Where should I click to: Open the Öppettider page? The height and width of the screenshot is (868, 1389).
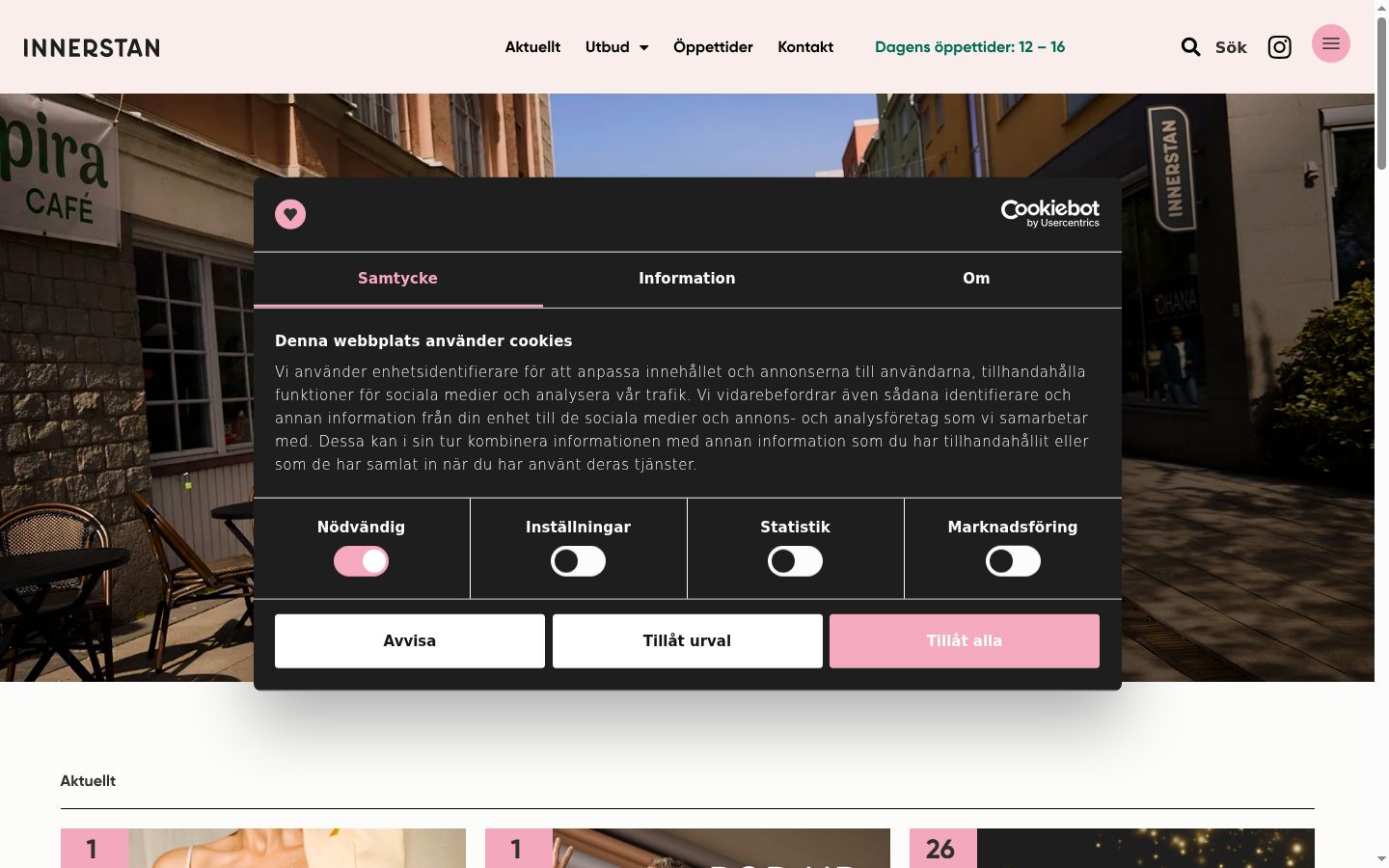tap(713, 47)
